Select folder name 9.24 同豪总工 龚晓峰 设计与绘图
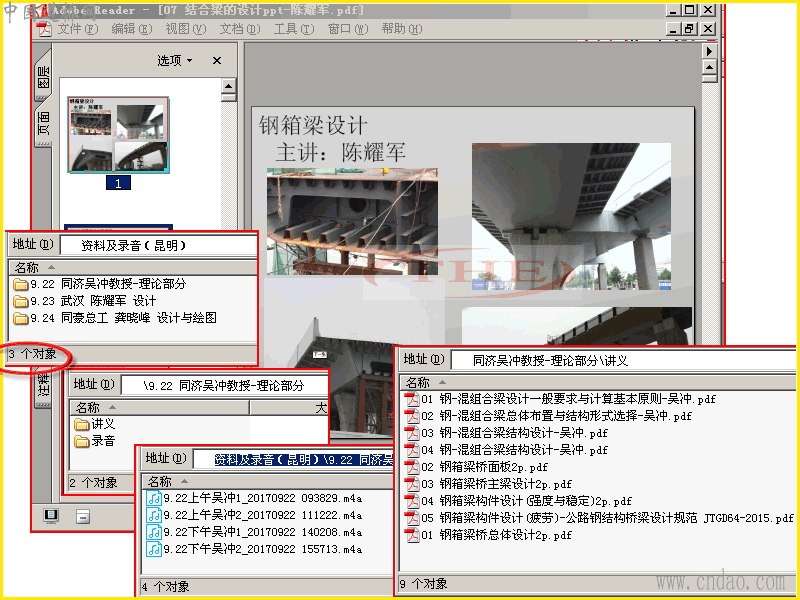Viewport: 800px width, 600px height. [x=123, y=318]
